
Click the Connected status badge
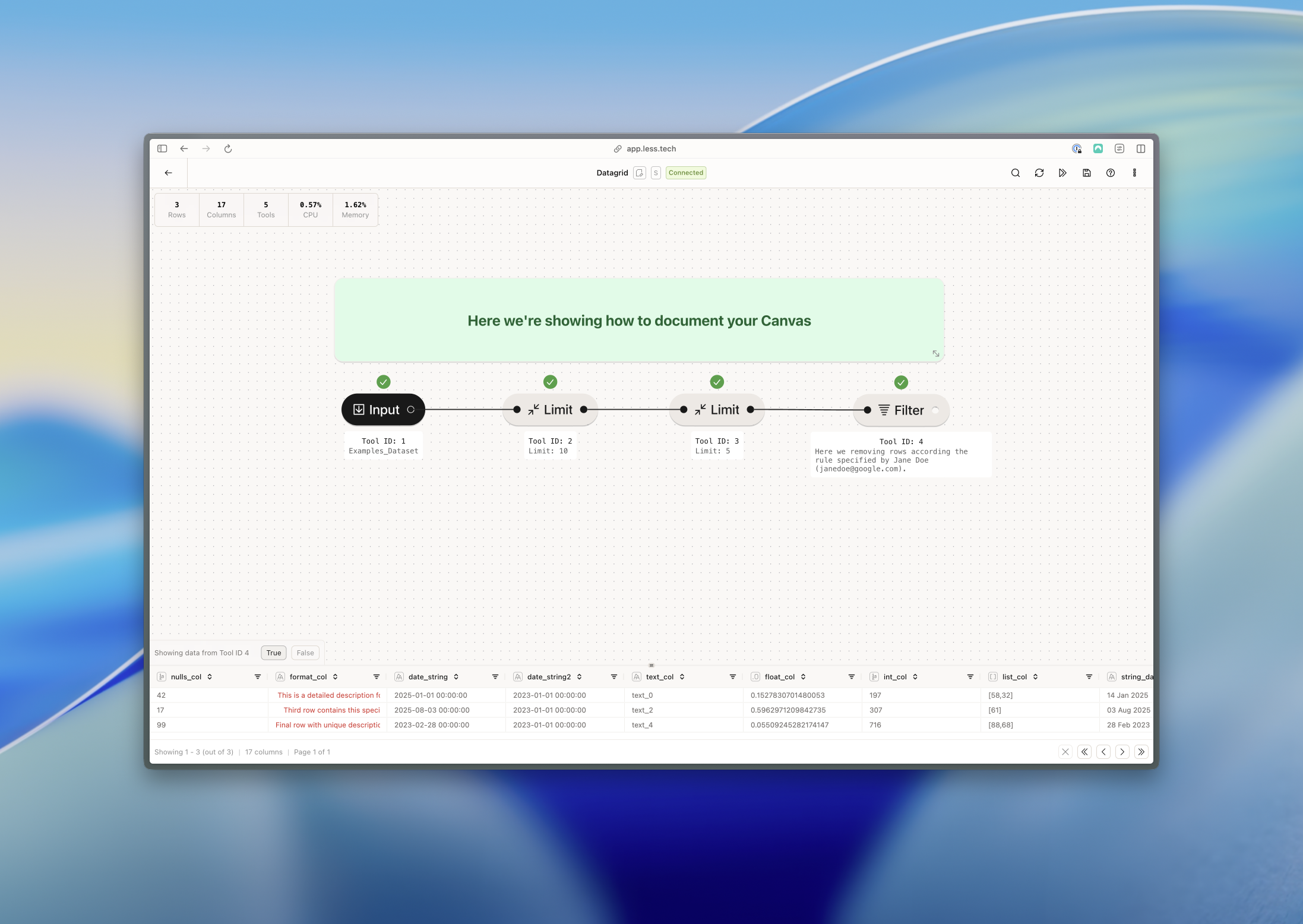tap(685, 173)
